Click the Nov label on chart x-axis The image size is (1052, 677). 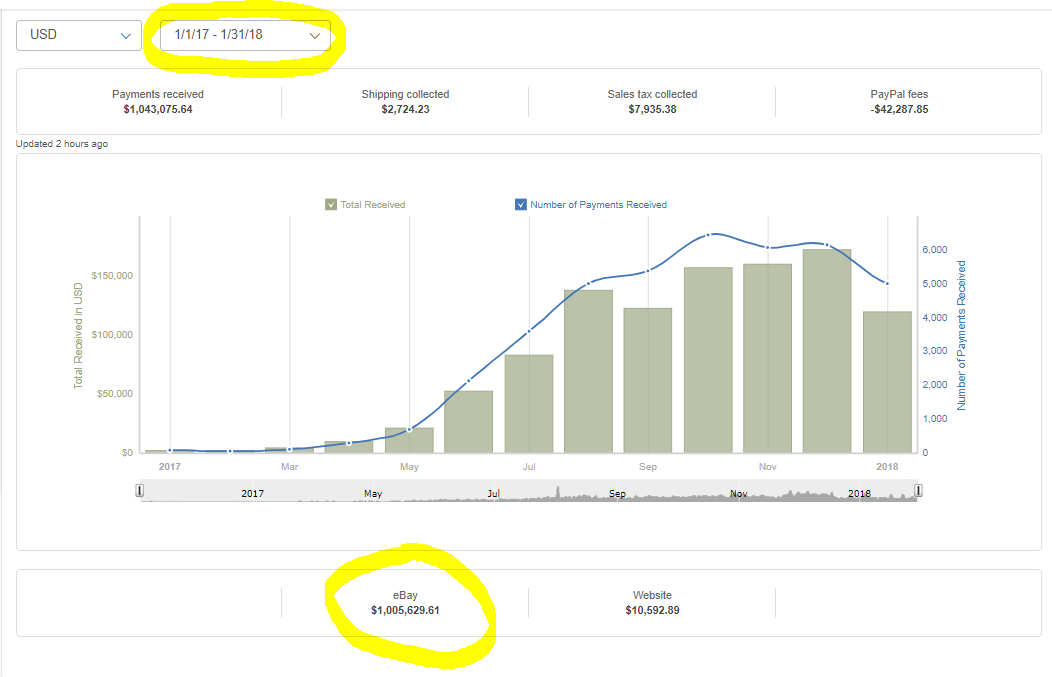[x=768, y=466]
